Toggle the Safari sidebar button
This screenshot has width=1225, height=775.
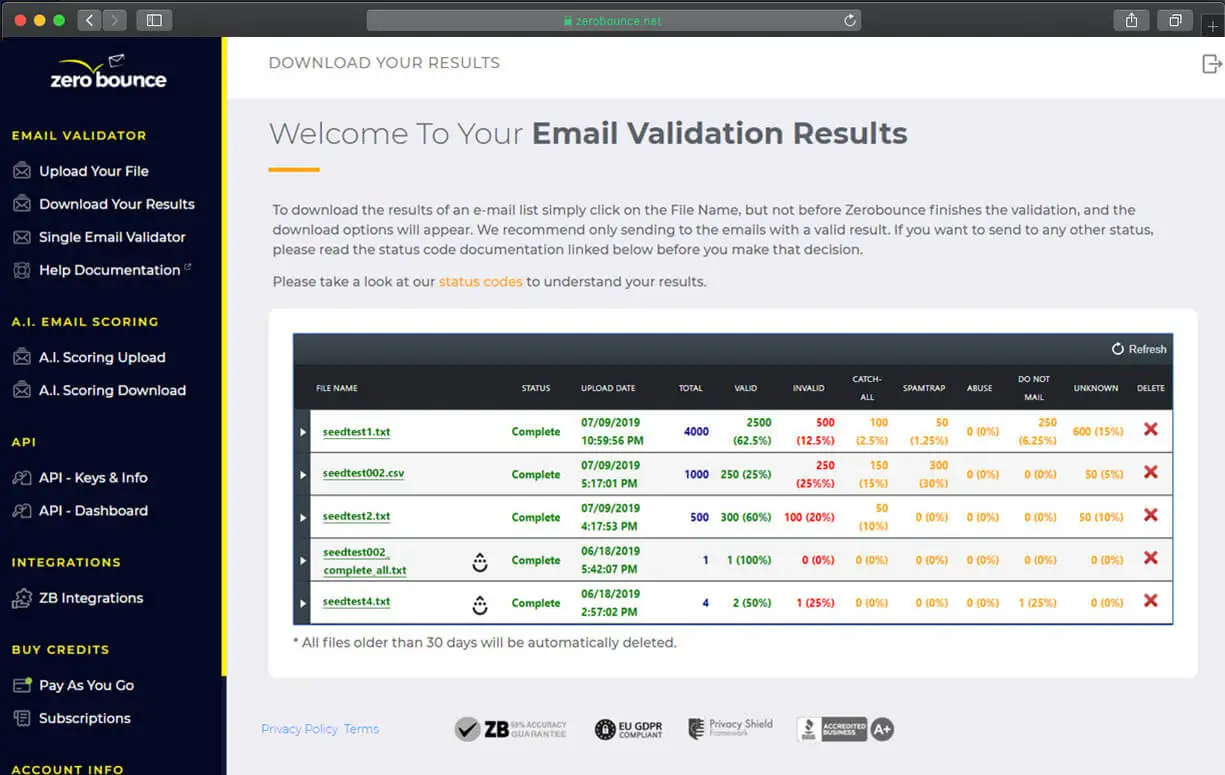pyautogui.click(x=154, y=20)
